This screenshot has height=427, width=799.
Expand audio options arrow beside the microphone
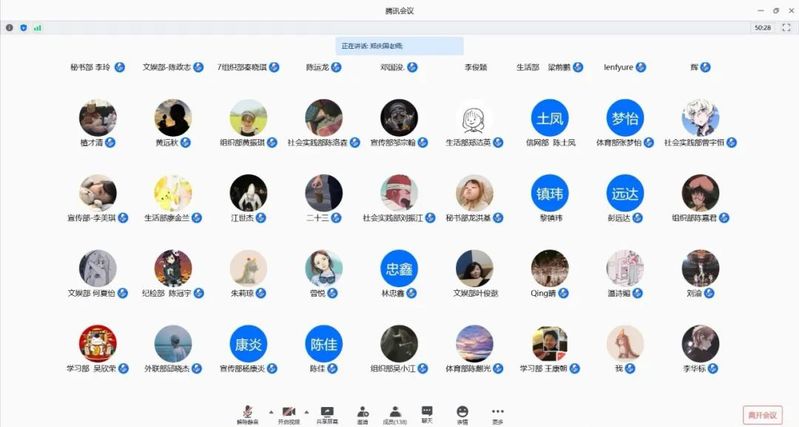(269, 411)
